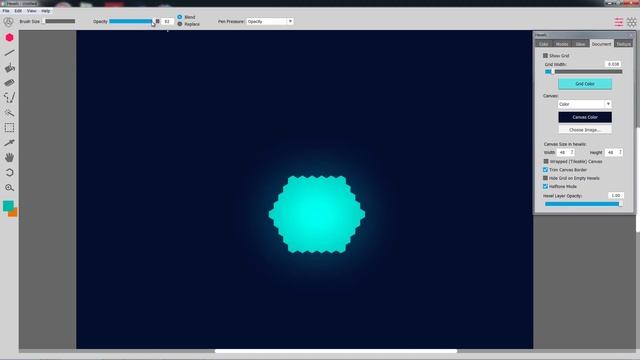Select the hexagon brush tool
This screenshot has height=360, width=640.
tap(9, 38)
